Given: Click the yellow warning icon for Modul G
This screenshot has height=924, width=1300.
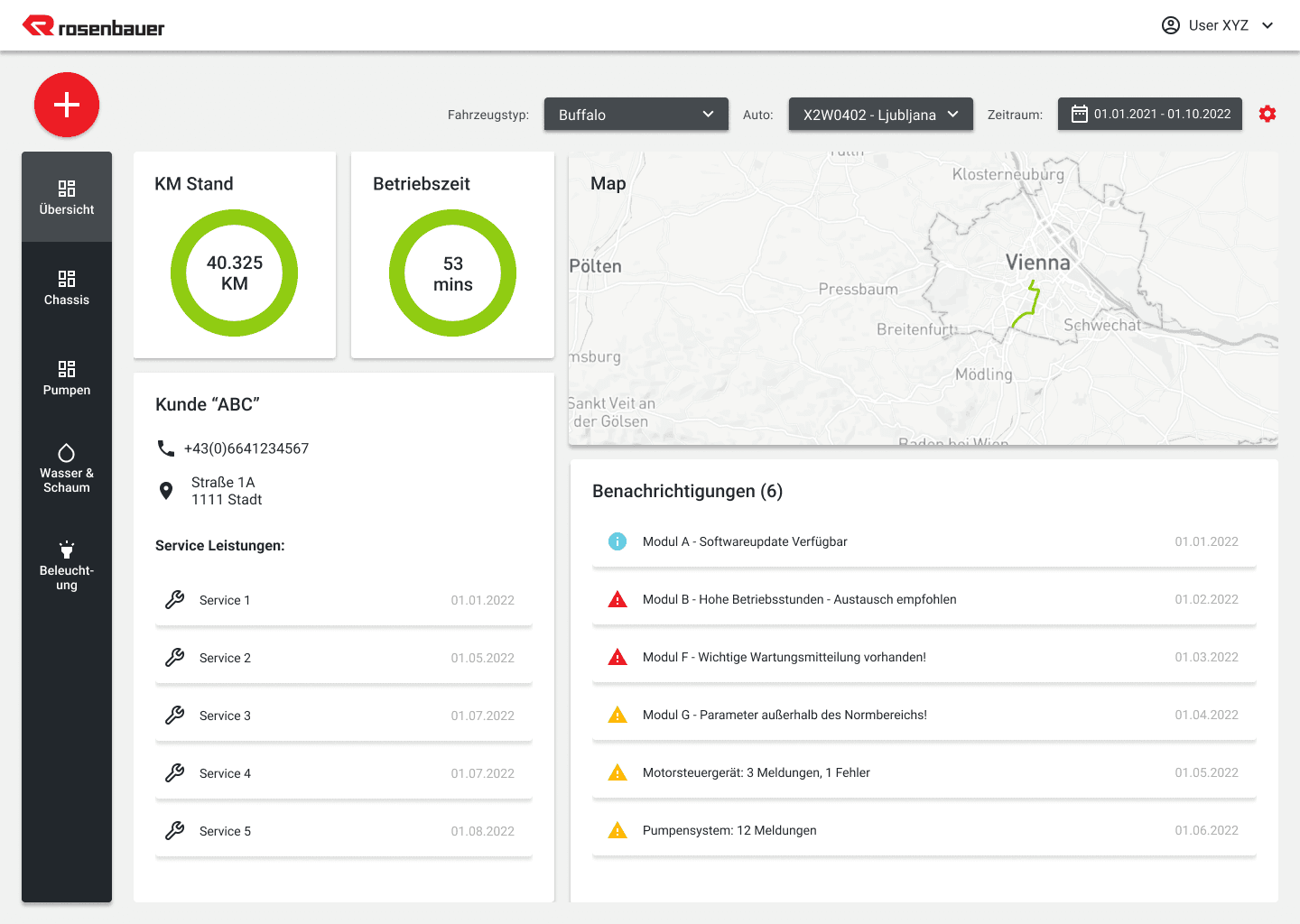Looking at the screenshot, I should (617, 715).
